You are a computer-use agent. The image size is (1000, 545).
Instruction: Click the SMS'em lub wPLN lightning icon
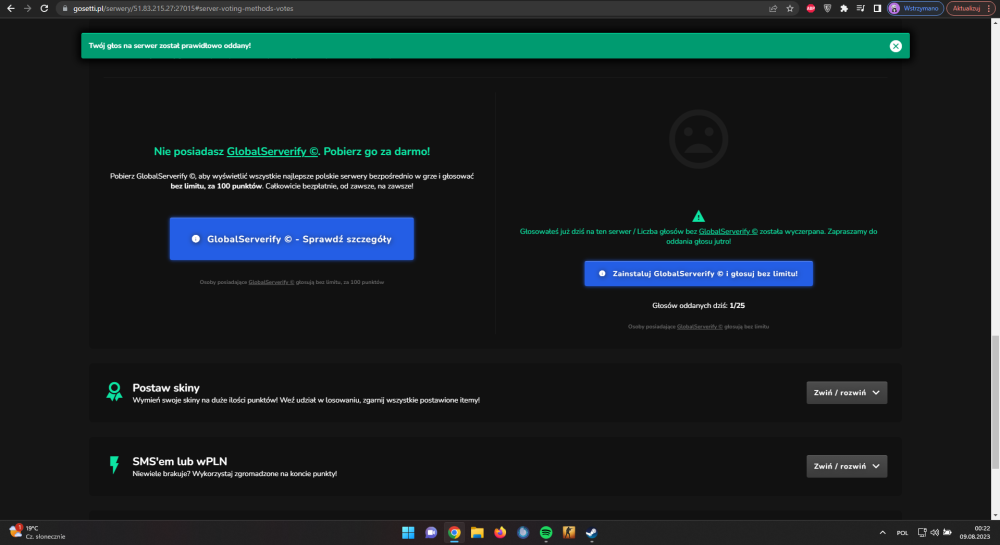(114, 465)
